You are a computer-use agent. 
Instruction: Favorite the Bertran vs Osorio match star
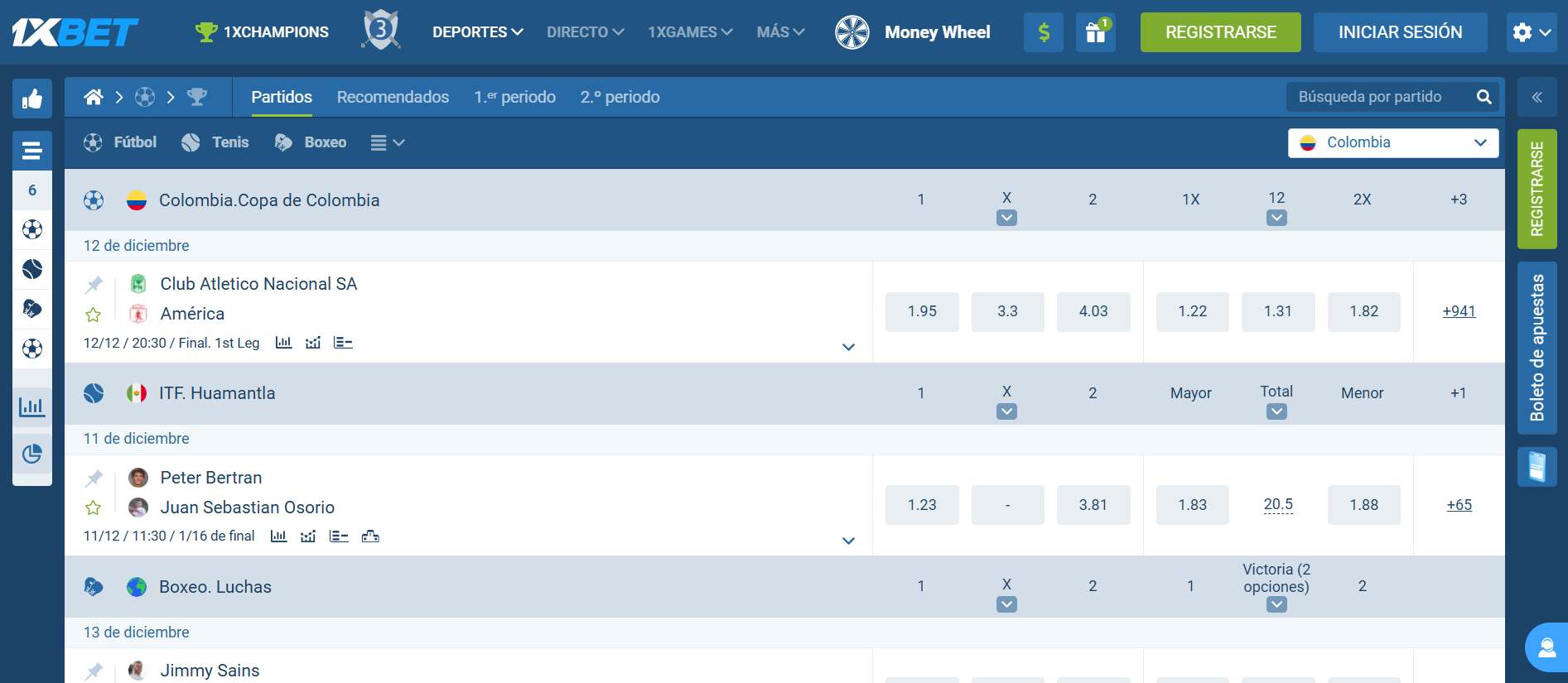94,507
